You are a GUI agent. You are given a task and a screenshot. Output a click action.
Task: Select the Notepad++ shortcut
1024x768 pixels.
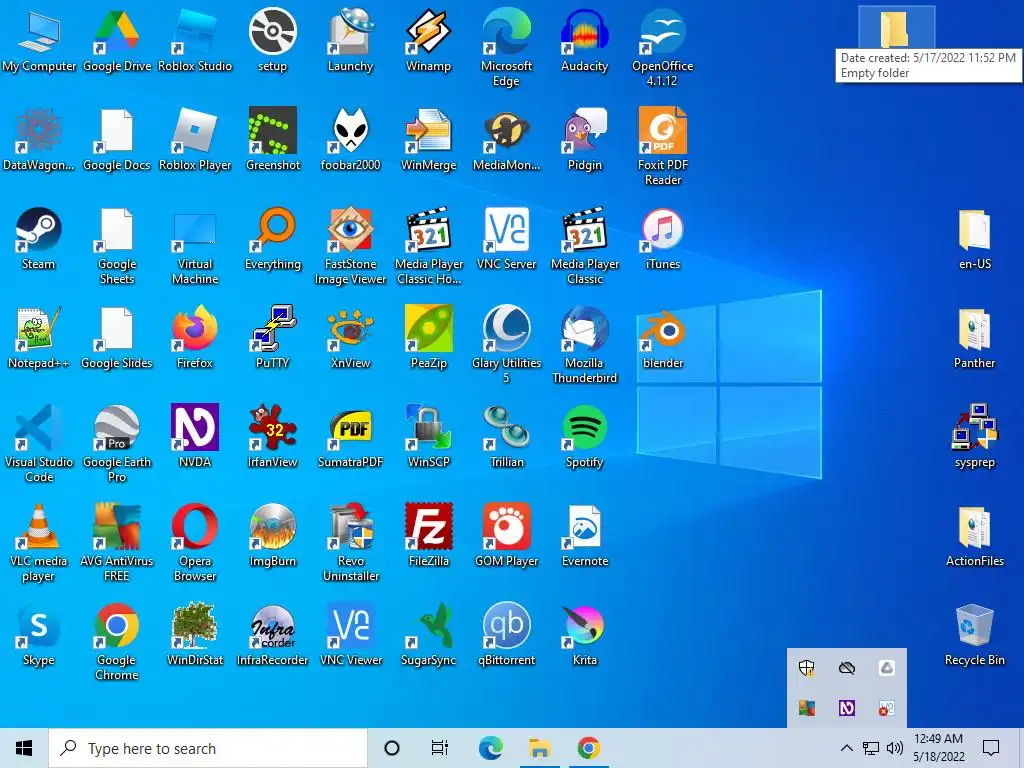click(x=39, y=337)
